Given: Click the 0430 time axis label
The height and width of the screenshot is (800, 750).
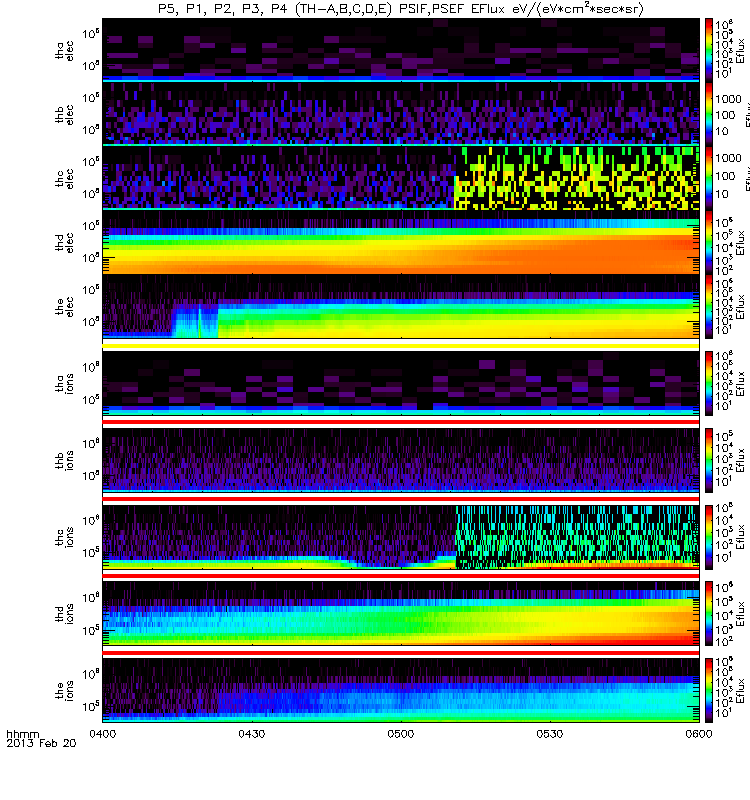Looking at the screenshot, I should click(x=252, y=734).
